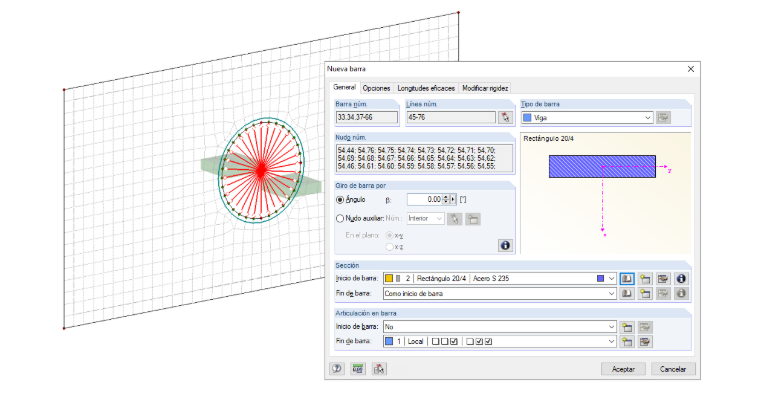The image size is (760, 420).
Task: Click the Cancelar button
Action: [673, 369]
